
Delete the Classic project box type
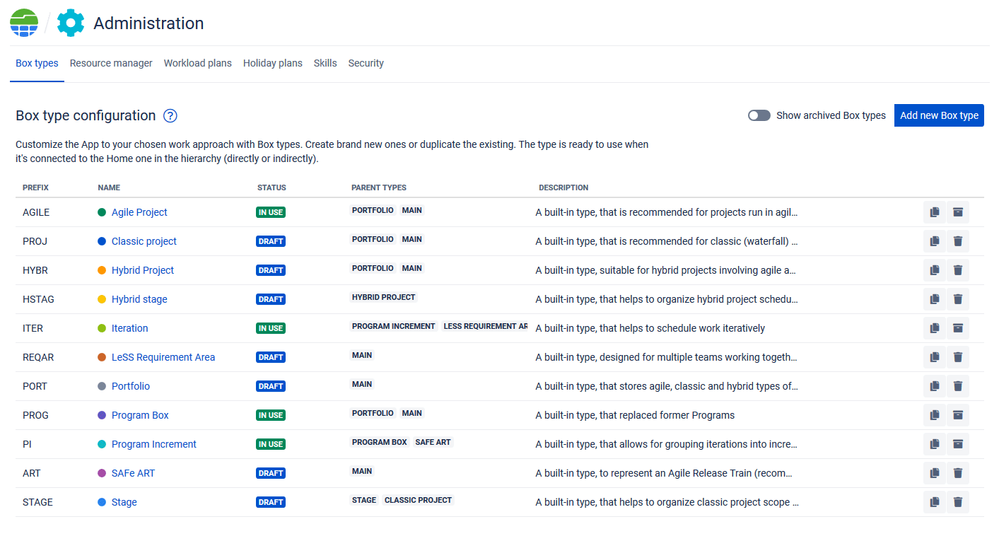point(958,241)
